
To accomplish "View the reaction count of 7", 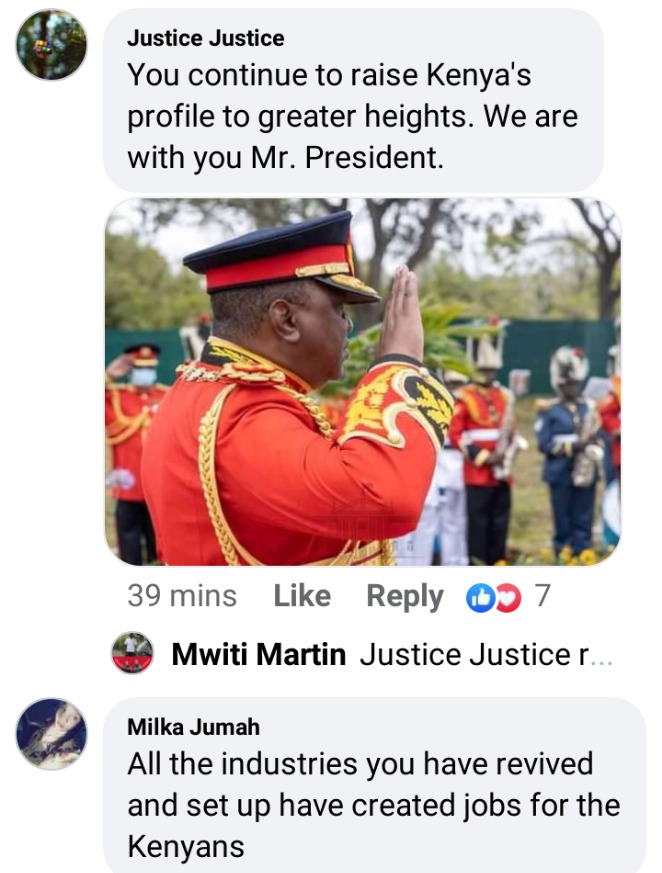I will 542,595.
